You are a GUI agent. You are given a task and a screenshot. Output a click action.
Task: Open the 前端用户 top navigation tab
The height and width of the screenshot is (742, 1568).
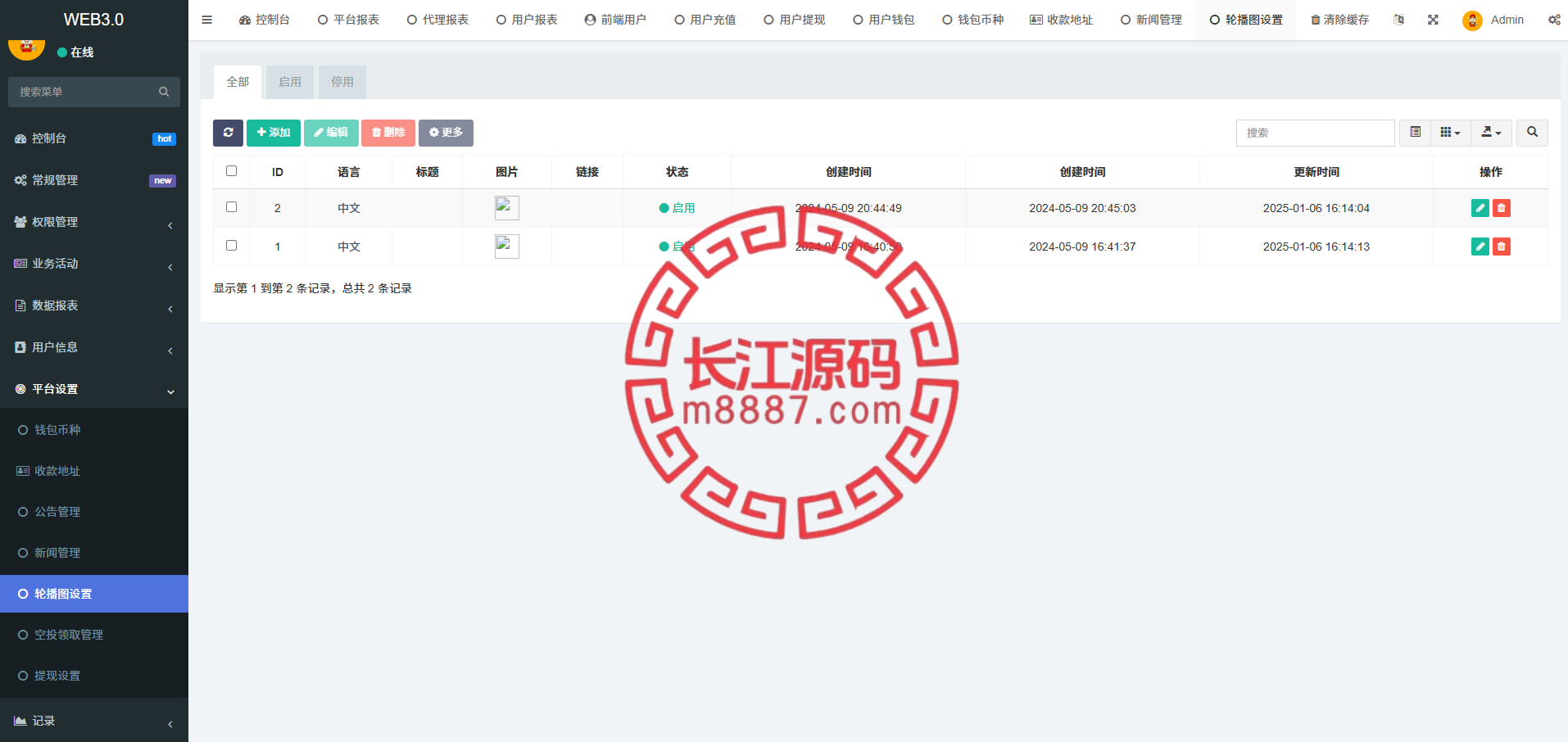click(615, 20)
